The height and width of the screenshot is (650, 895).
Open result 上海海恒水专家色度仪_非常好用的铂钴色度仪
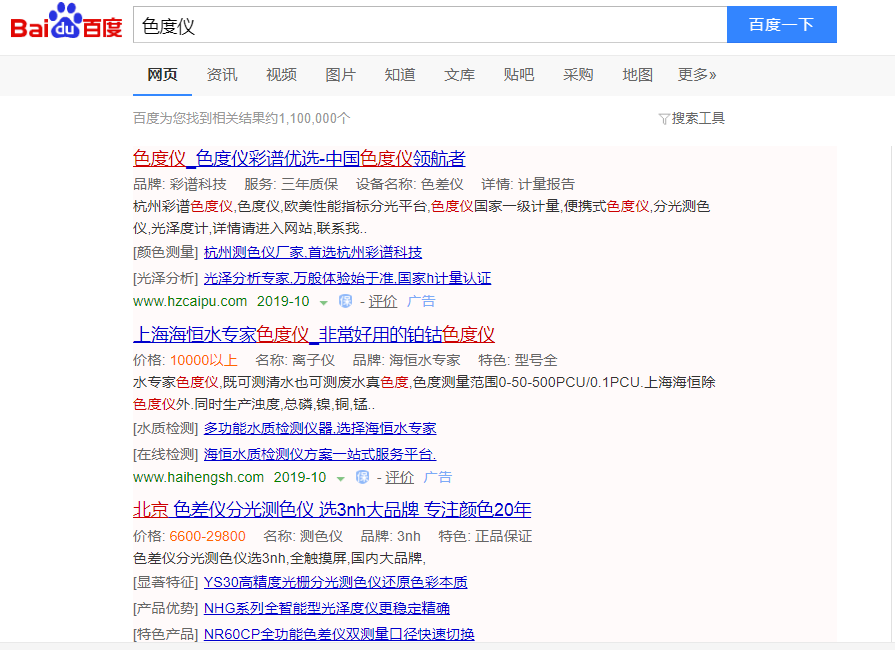pos(314,334)
